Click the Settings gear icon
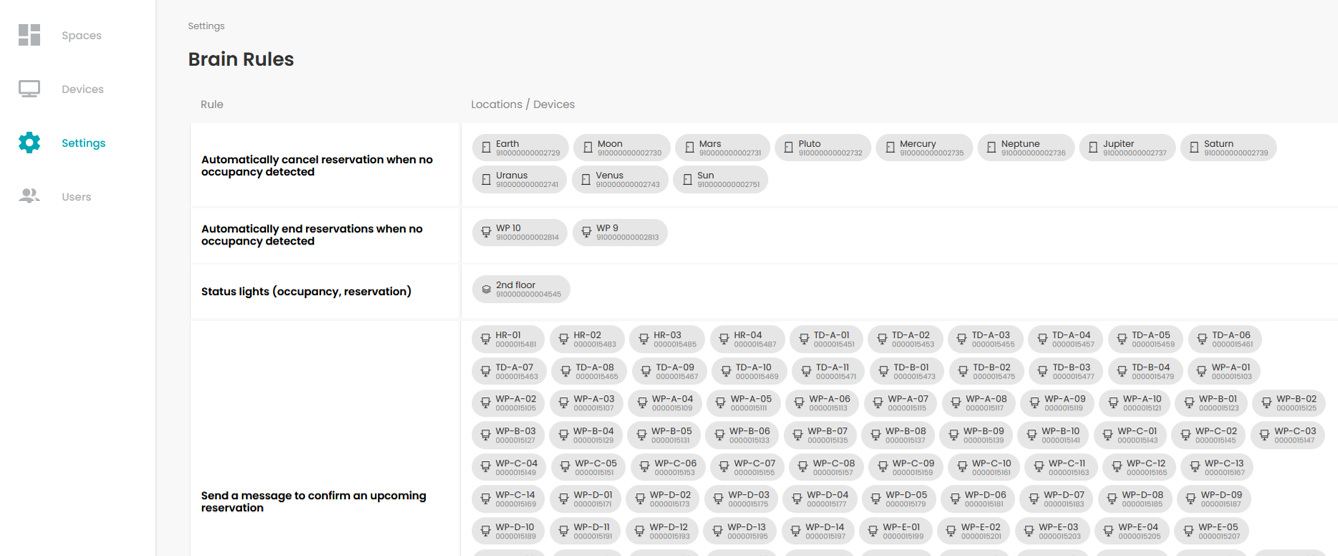This screenshot has width=1338, height=556. (x=29, y=143)
